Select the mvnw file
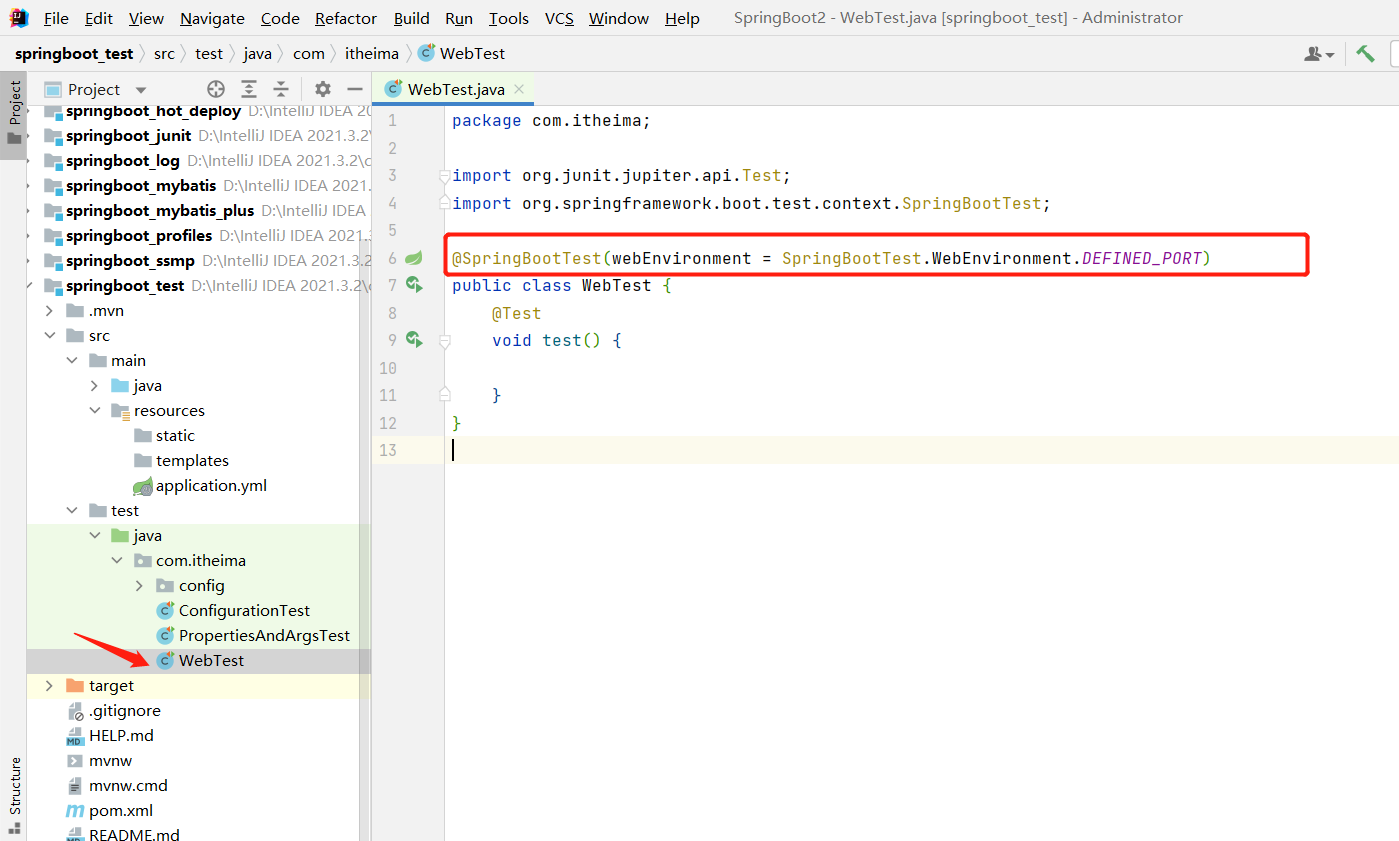The height and width of the screenshot is (841, 1399). click(x=110, y=760)
